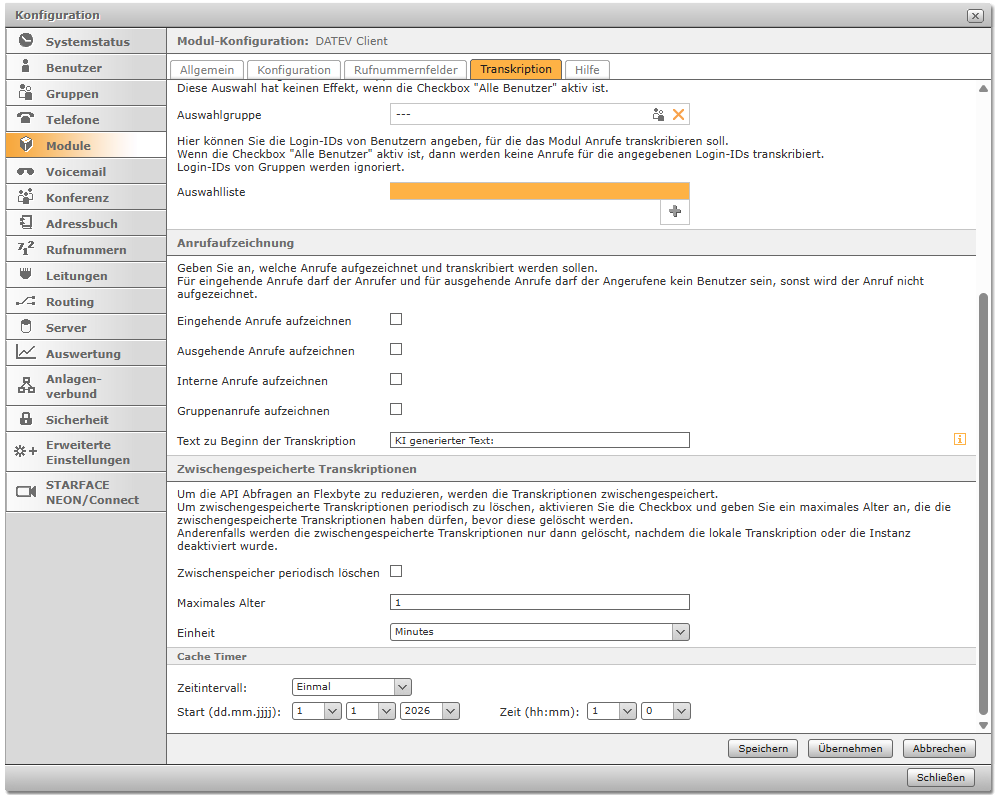Click the Abbrechen button

tap(939, 749)
